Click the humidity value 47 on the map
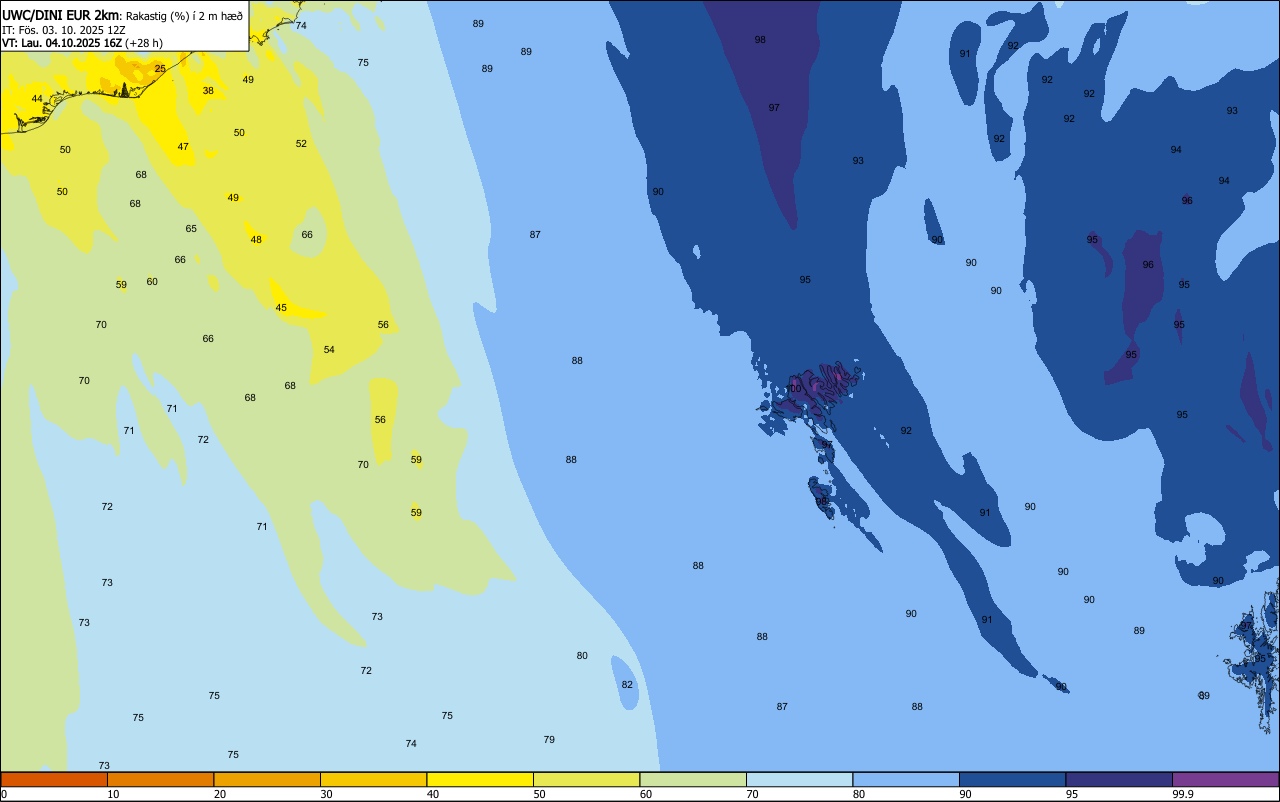1280x802 pixels. pos(183,147)
